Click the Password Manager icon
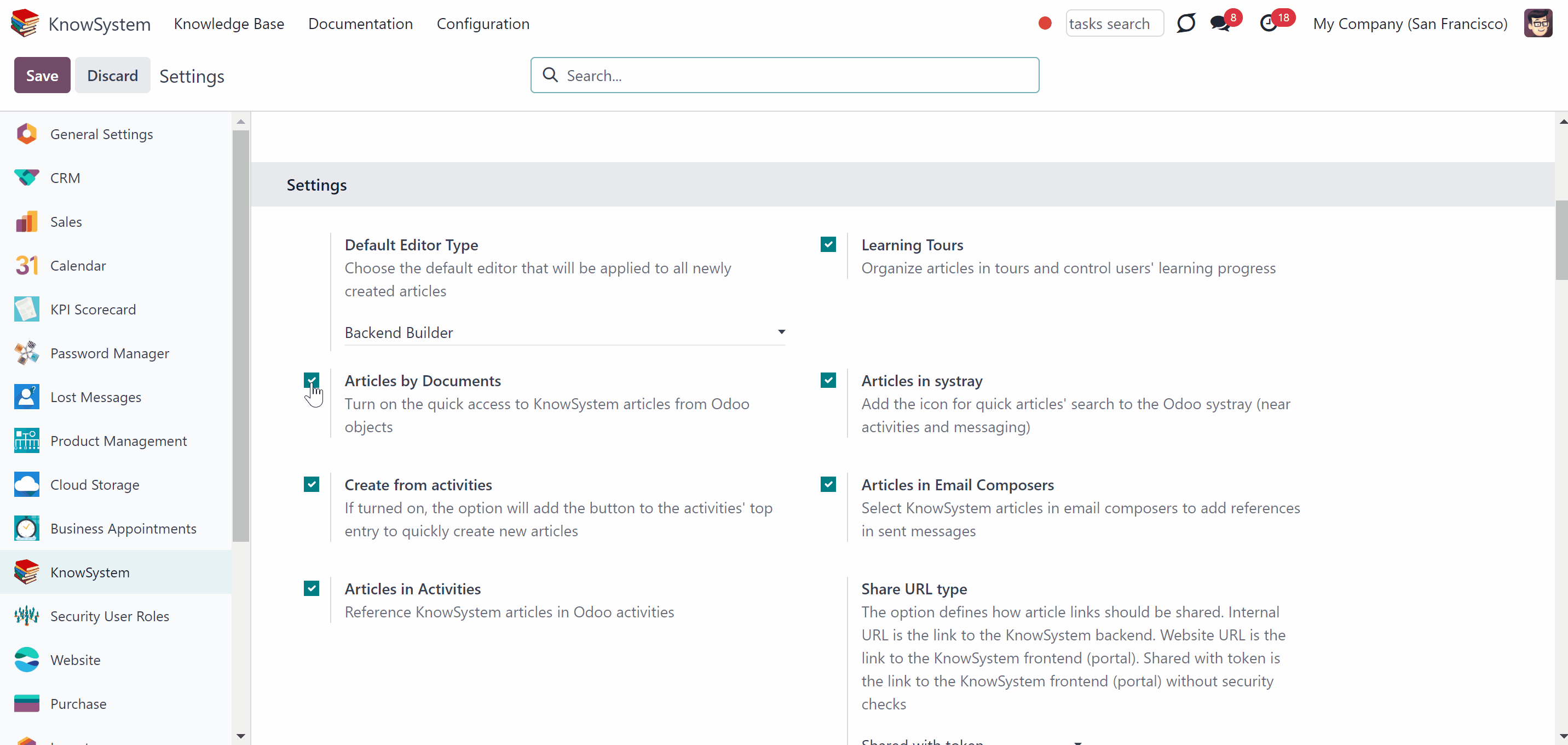1568x745 pixels. click(27, 353)
